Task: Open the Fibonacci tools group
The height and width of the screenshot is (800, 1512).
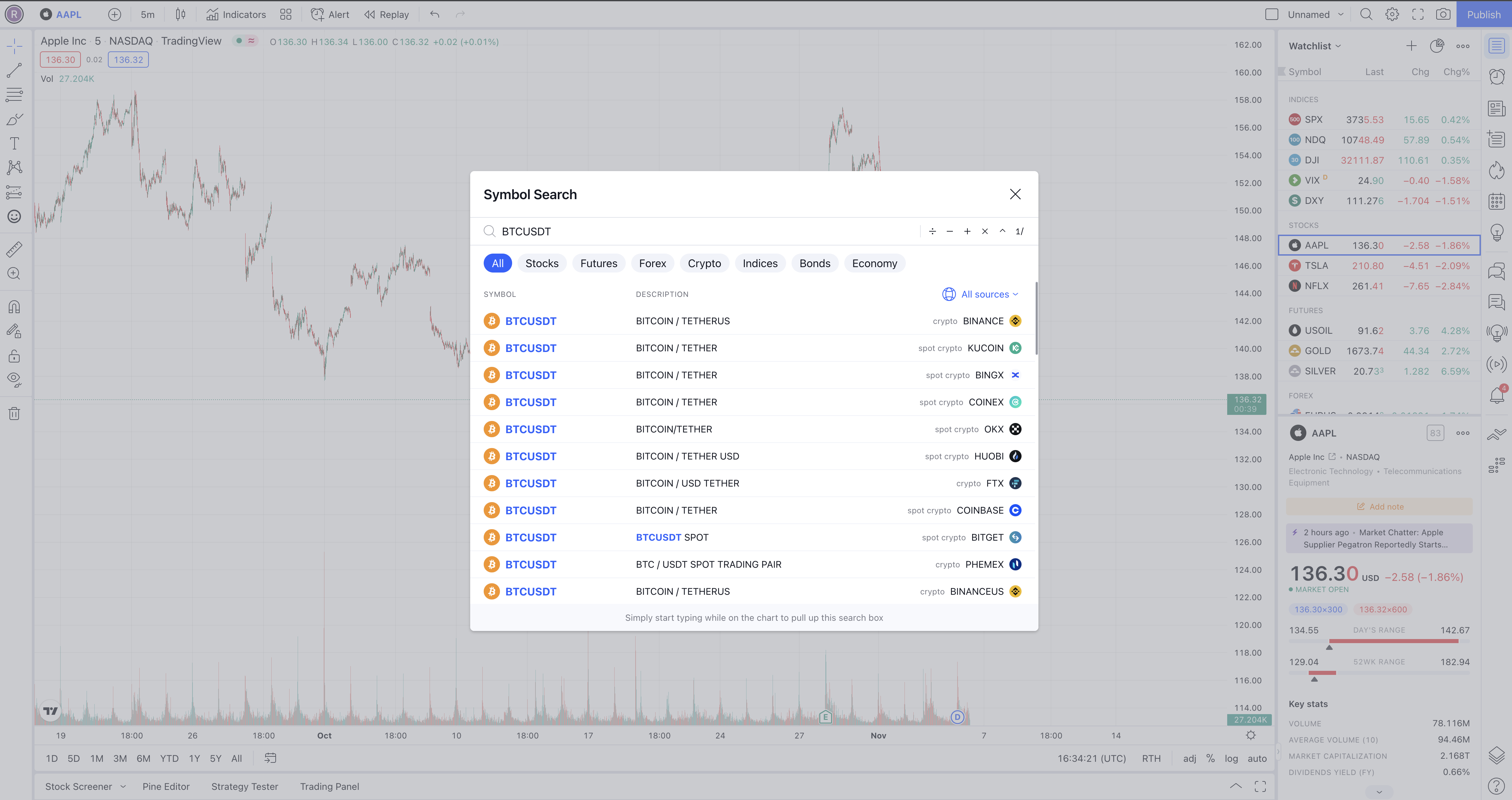Action: click(15, 94)
